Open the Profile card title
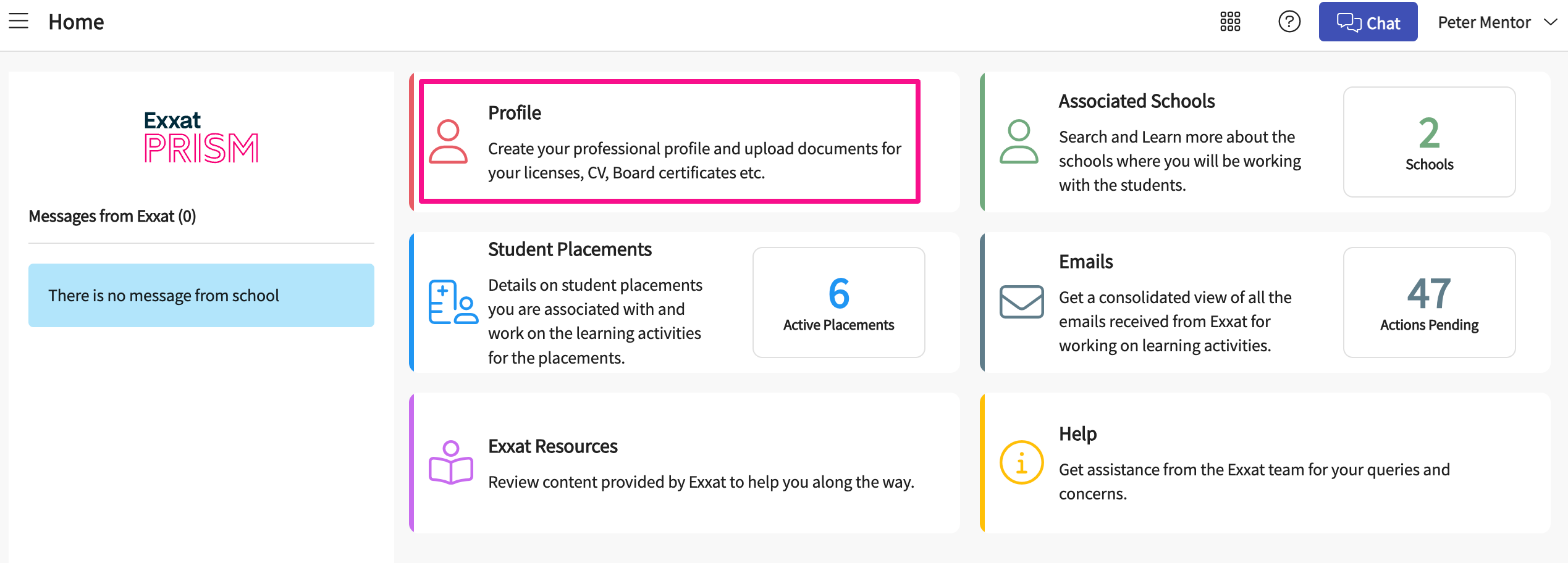 click(x=515, y=113)
